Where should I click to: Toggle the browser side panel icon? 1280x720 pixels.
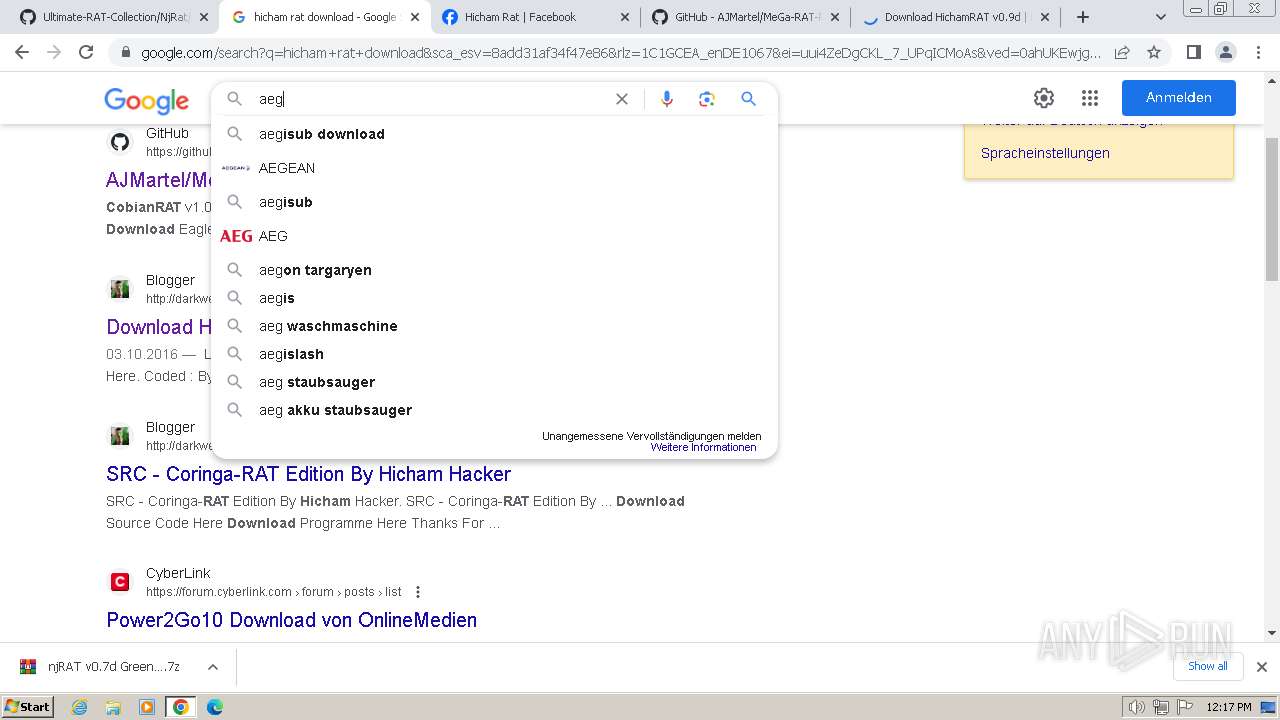(x=1193, y=52)
